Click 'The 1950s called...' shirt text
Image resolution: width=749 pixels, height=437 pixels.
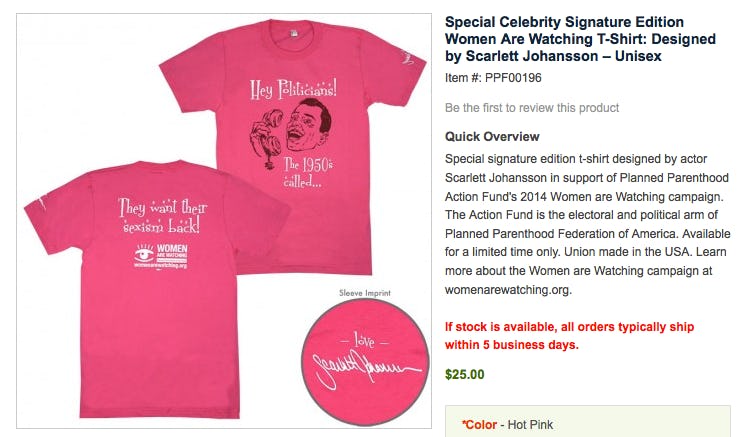[308, 172]
